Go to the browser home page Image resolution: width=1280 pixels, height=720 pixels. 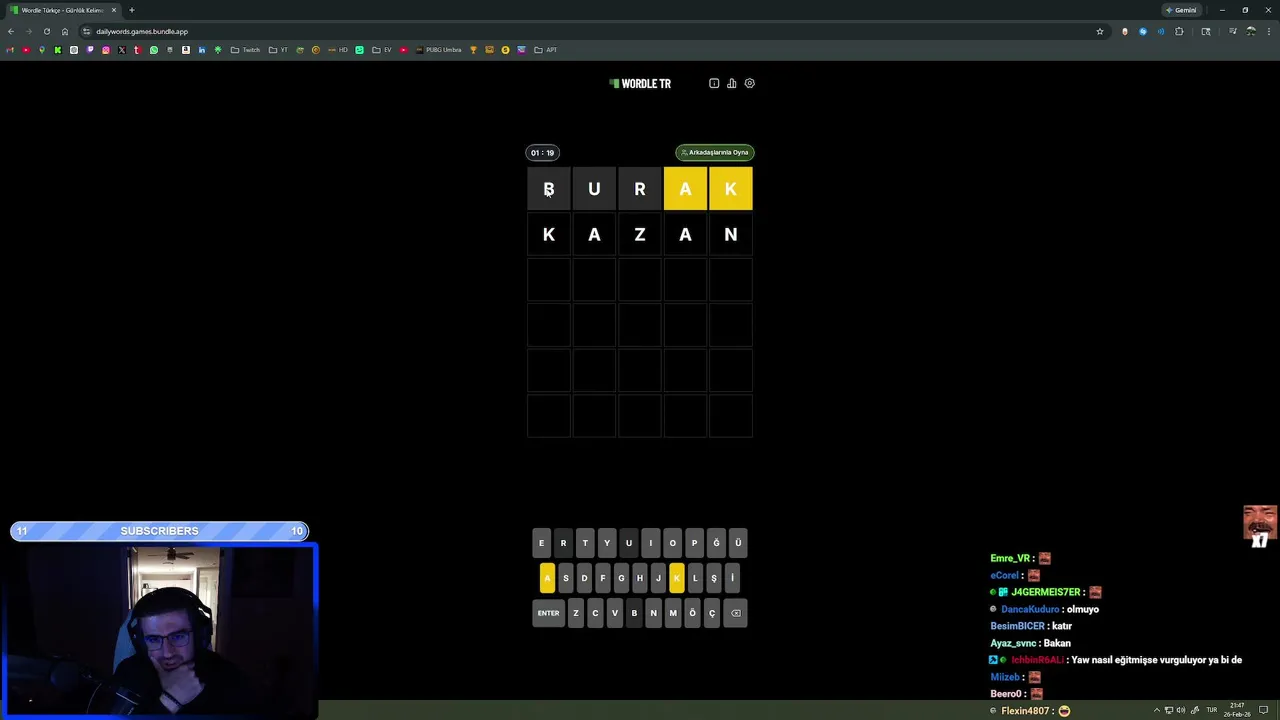click(x=65, y=31)
